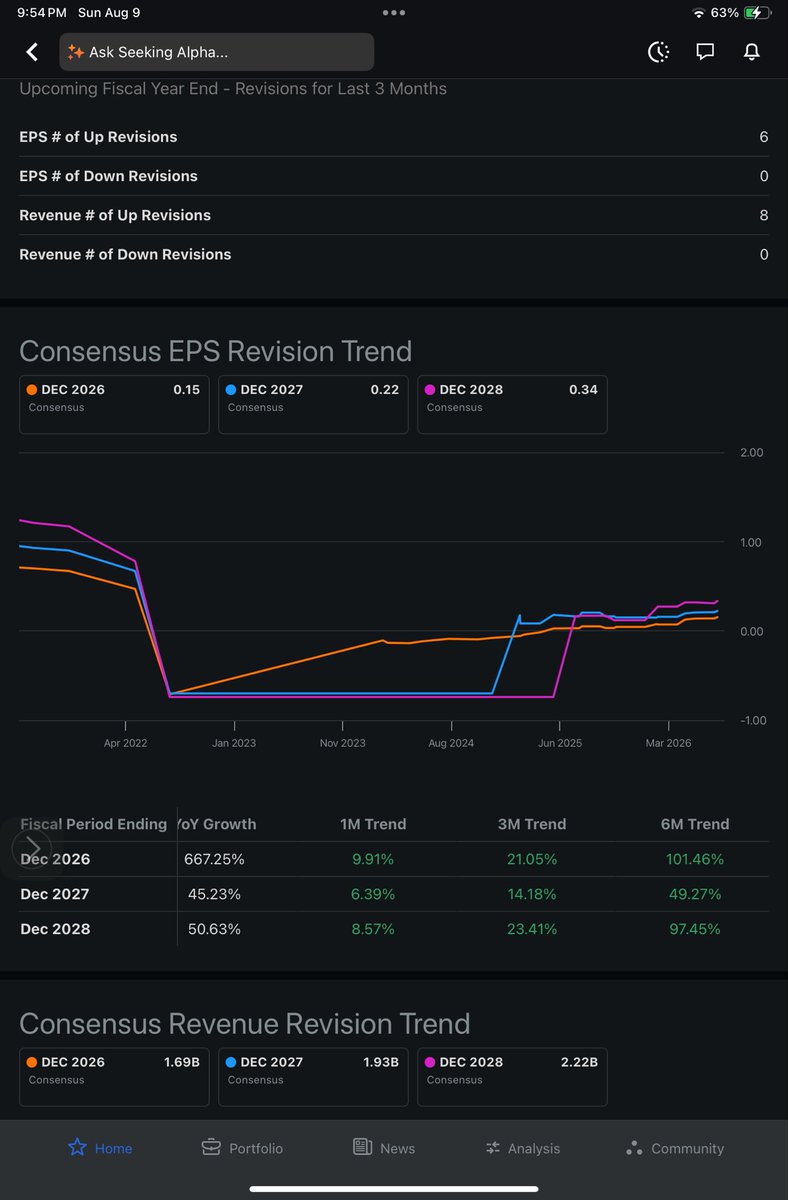Tap the orange DEC 2026 EPS color dot
788x1200 pixels.
33,390
